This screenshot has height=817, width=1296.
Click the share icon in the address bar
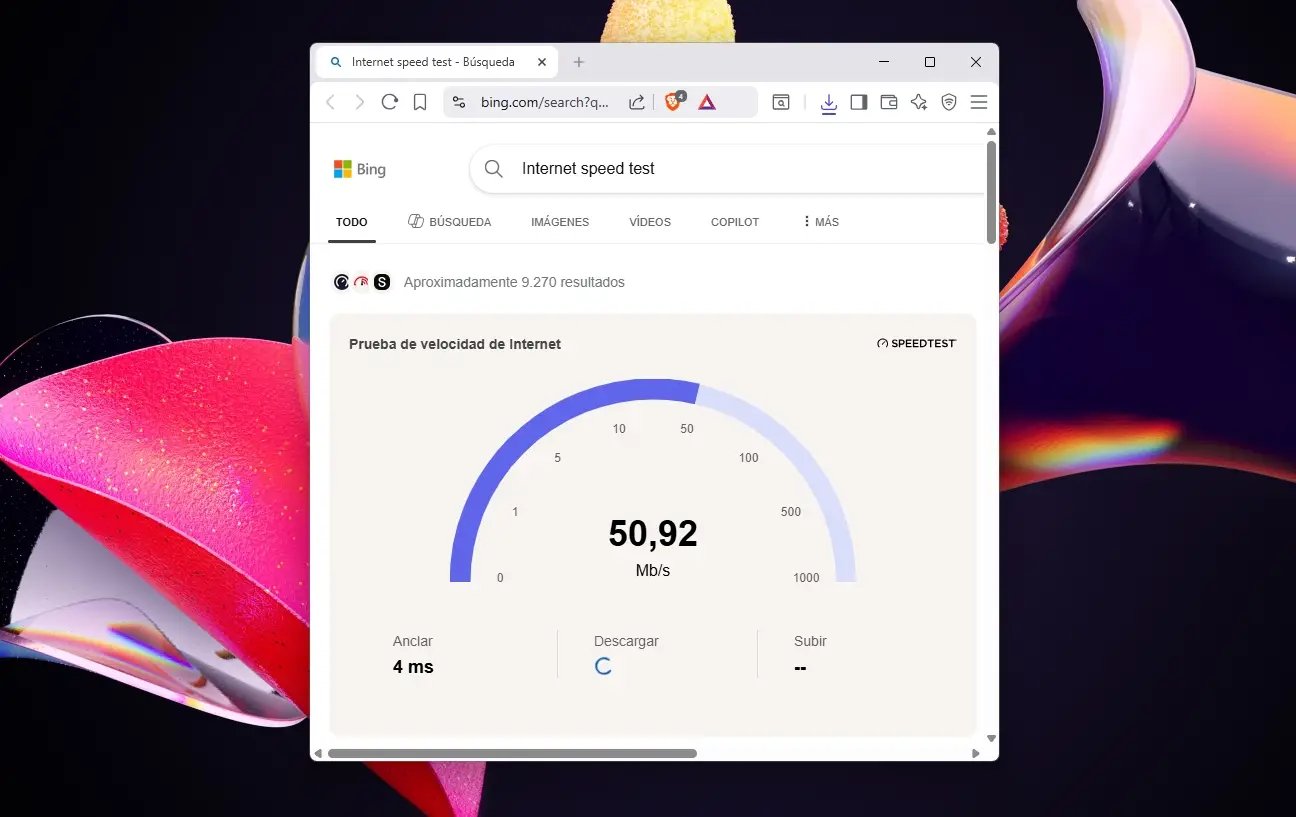tap(636, 102)
